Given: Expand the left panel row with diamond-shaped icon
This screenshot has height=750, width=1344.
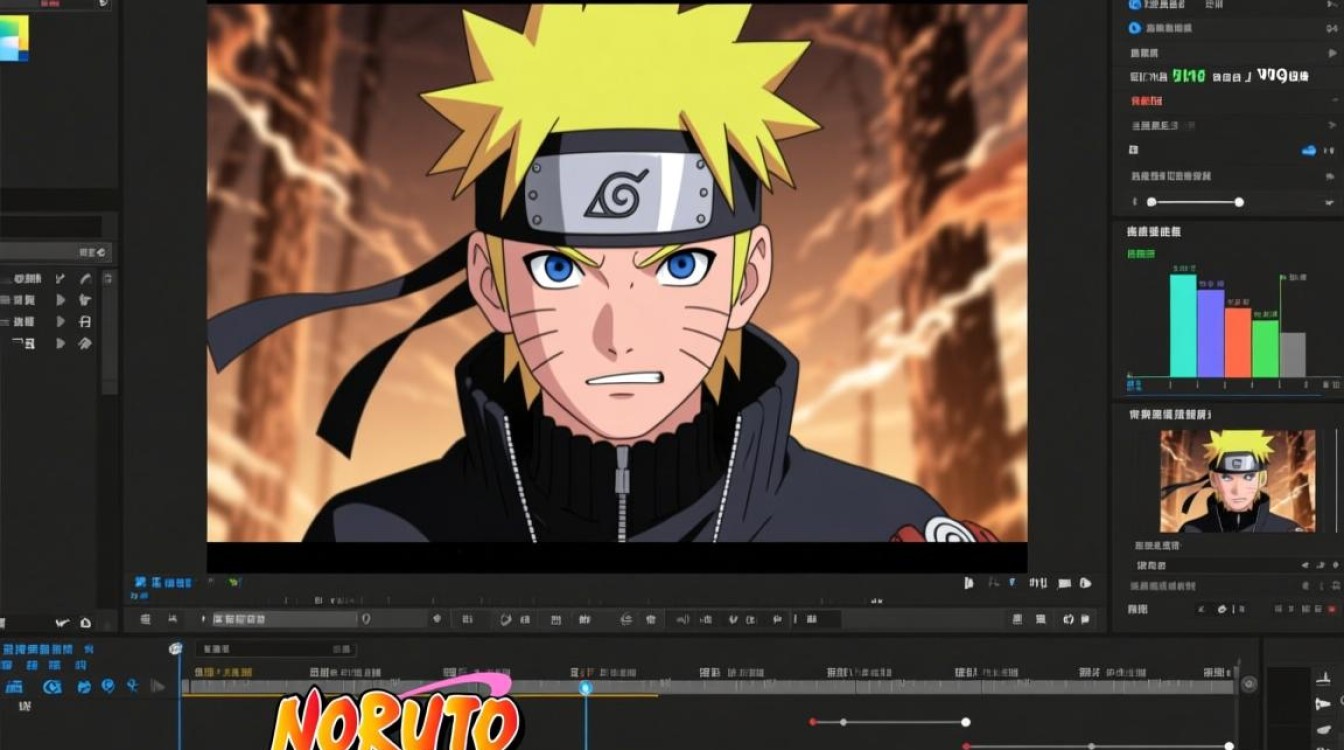Looking at the screenshot, I should (61, 343).
